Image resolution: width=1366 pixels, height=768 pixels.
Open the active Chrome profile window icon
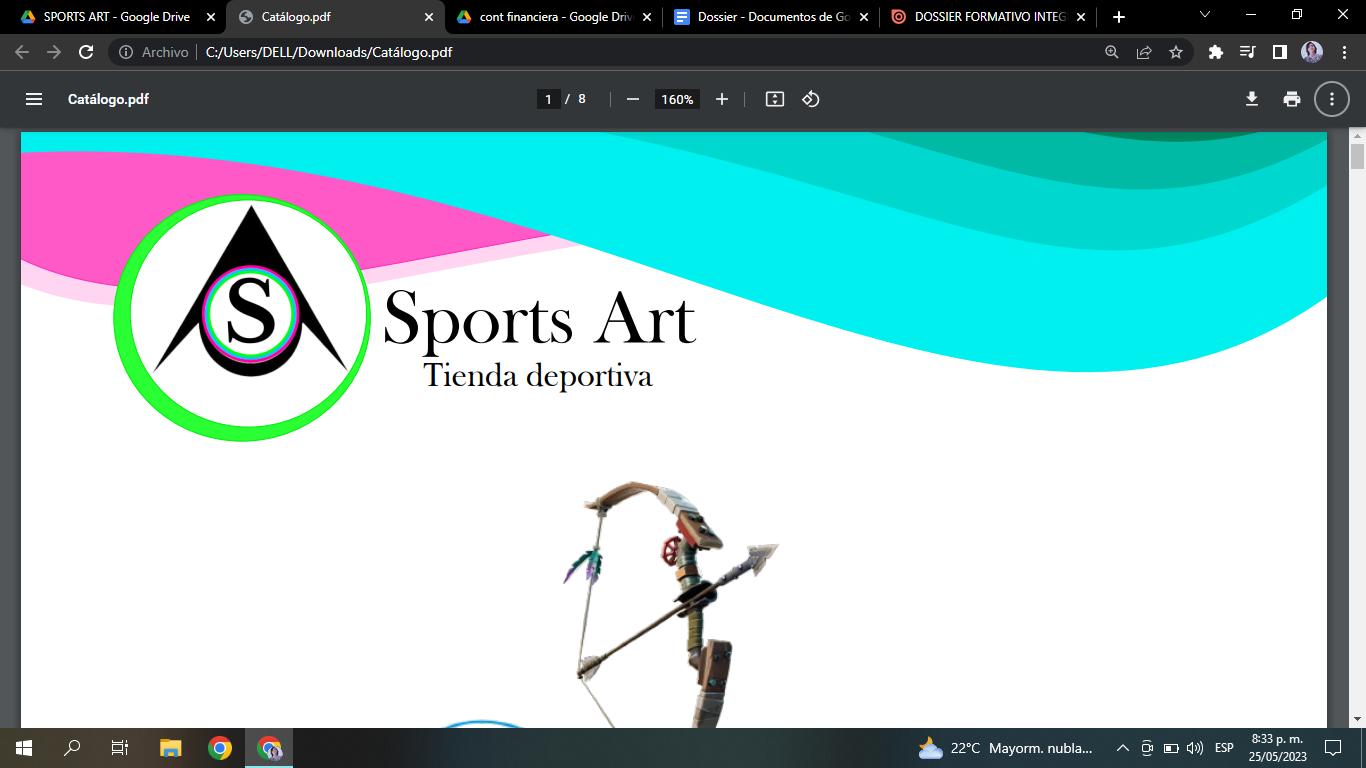[x=269, y=748]
